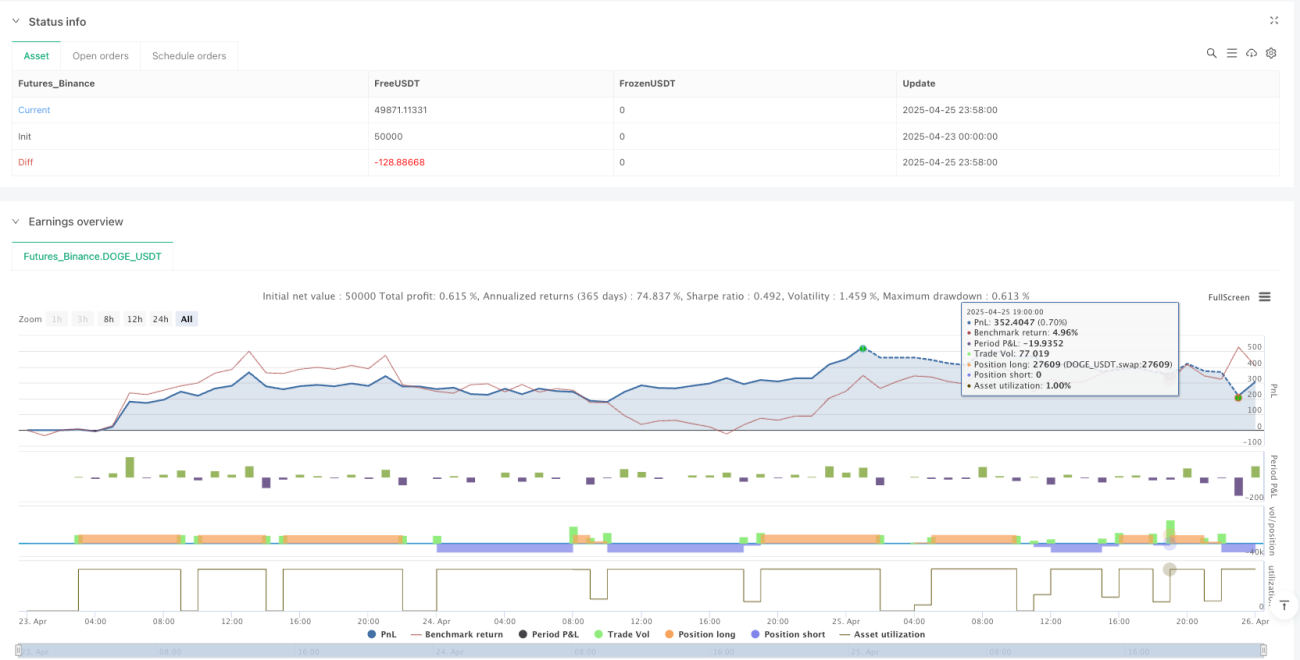
Task: Click the collapse fullscreen arrows icon
Action: pyautogui.click(x=1274, y=20)
